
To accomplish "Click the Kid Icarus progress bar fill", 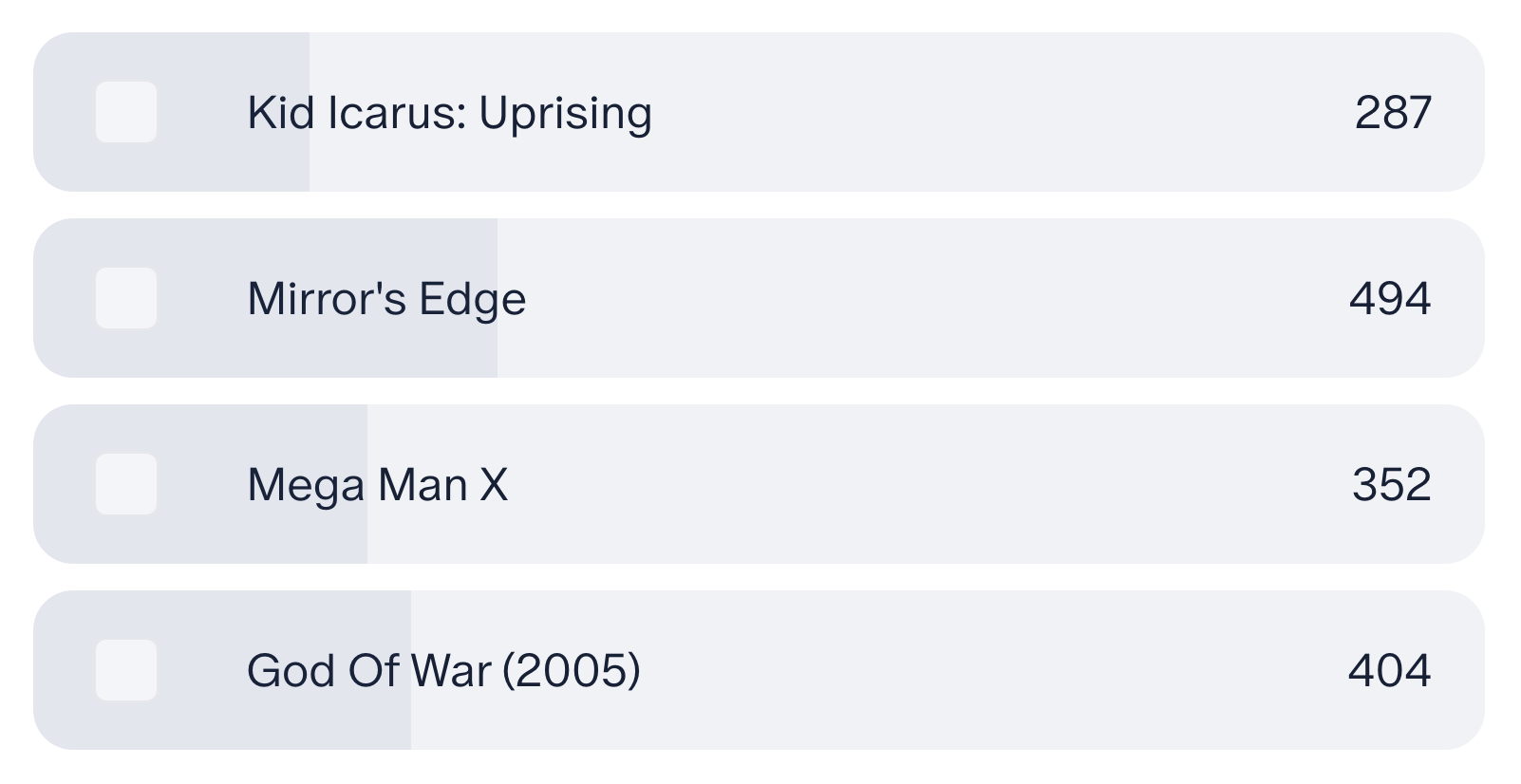I will pyautogui.click(x=171, y=112).
